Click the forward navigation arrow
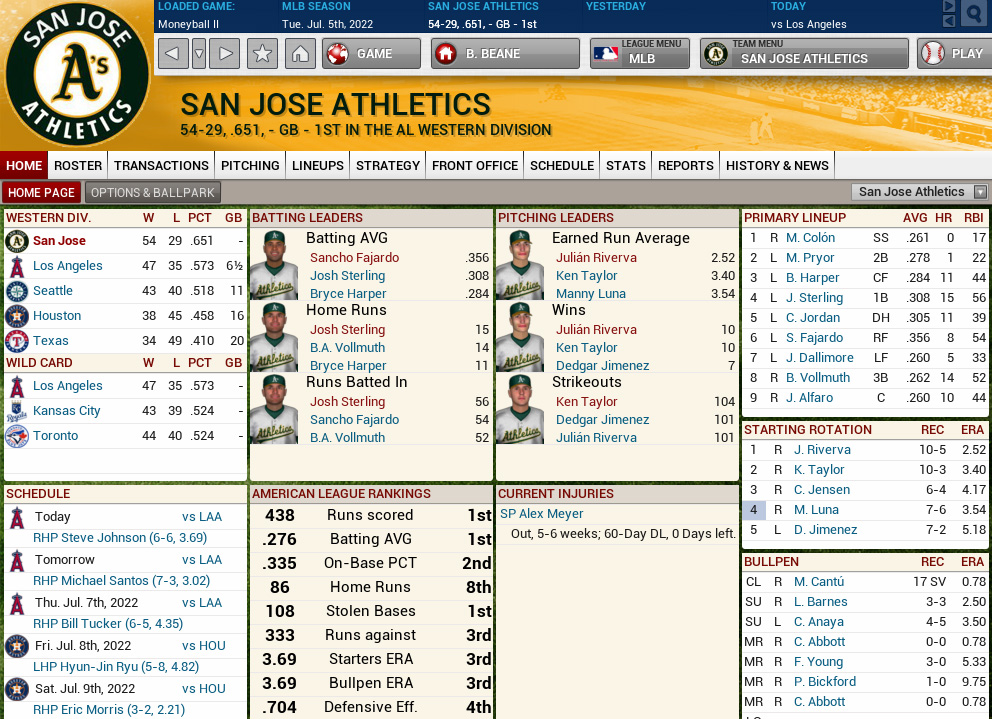 [225, 54]
